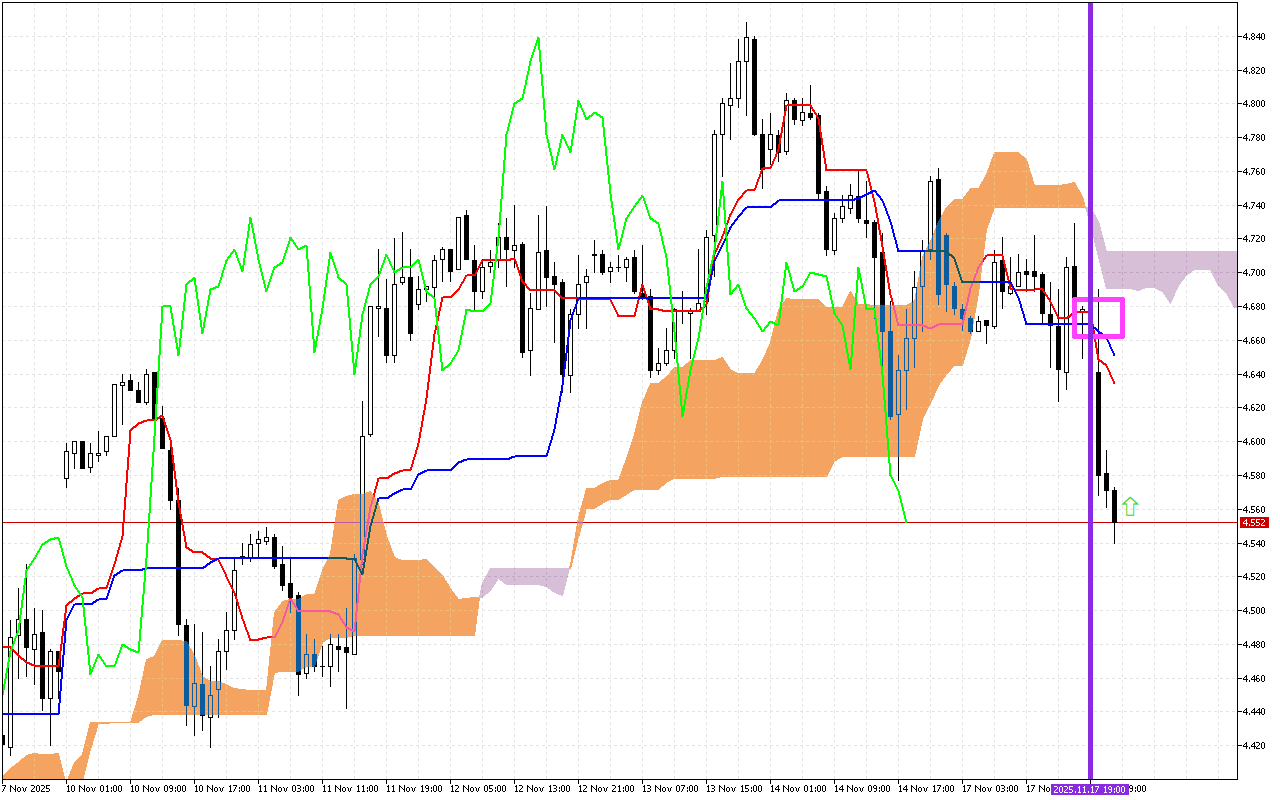Viewport: 1280px width, 800px height.
Task: Click the 14 Nov 09:00 time axis label
Action: point(860,789)
